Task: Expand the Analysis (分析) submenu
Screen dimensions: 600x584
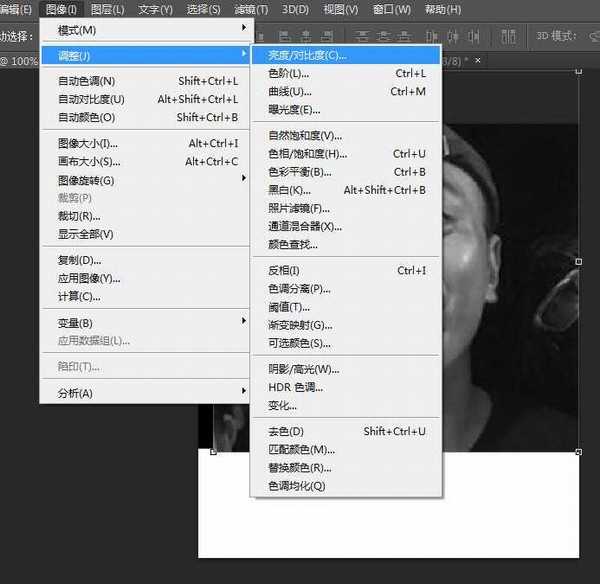Action: coord(75,393)
